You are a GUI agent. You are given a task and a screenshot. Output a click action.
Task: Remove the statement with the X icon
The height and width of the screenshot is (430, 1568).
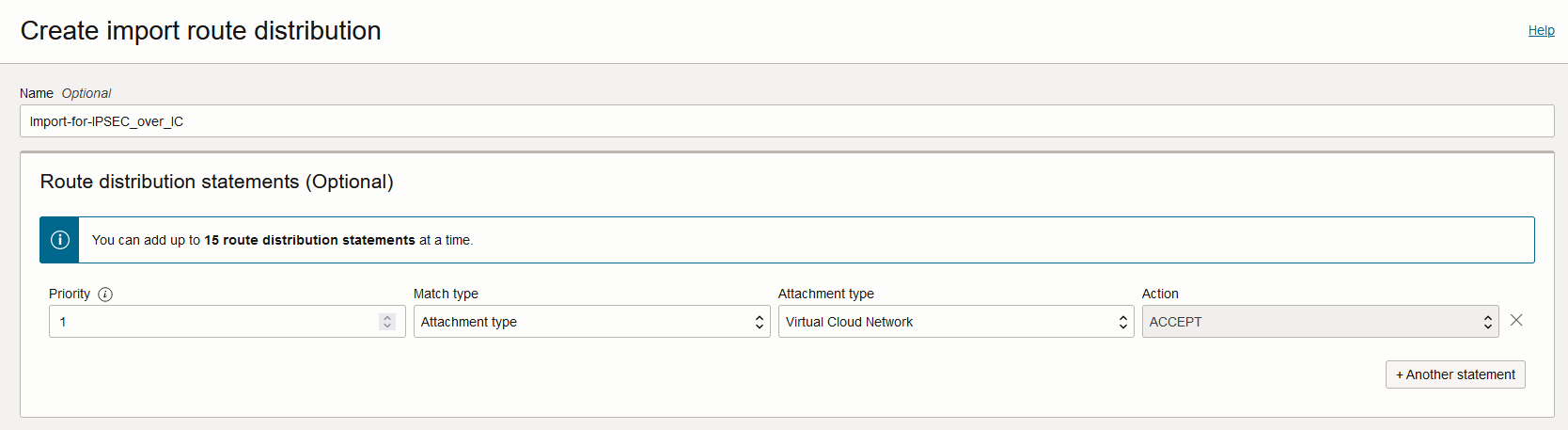pyautogui.click(x=1516, y=320)
